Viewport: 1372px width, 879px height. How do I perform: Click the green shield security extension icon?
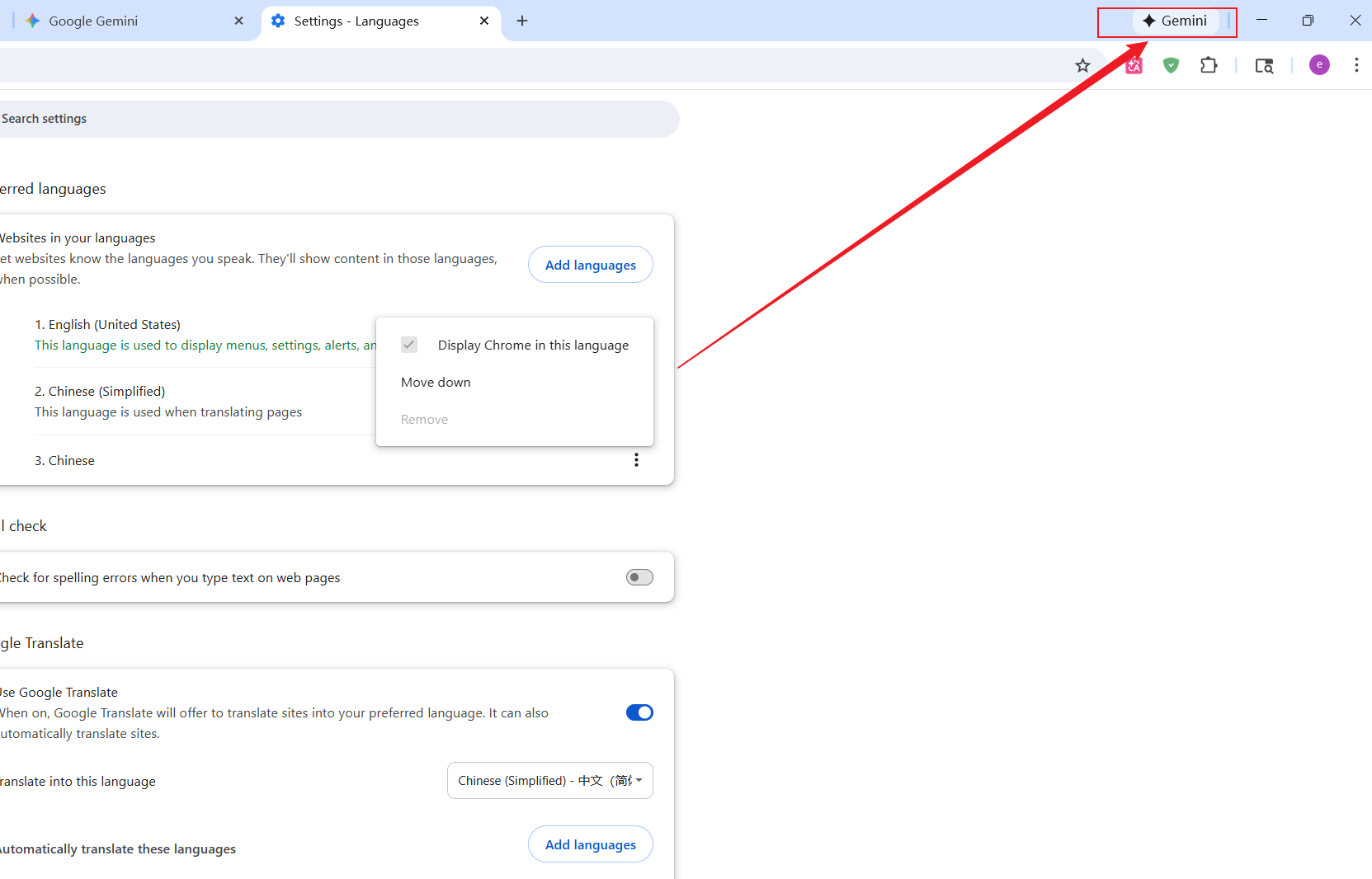pos(1171,65)
